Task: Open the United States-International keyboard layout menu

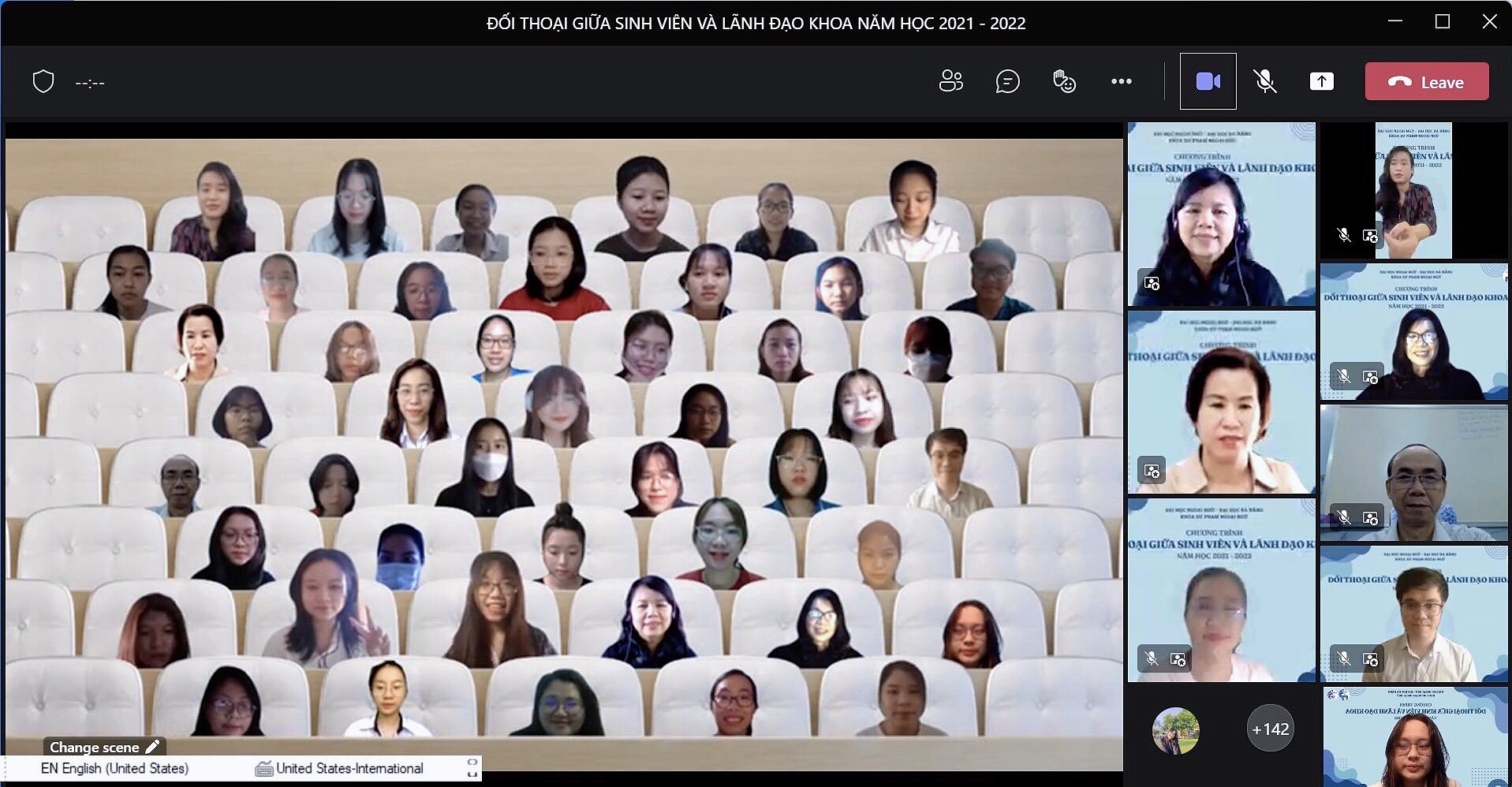Action: point(349,768)
